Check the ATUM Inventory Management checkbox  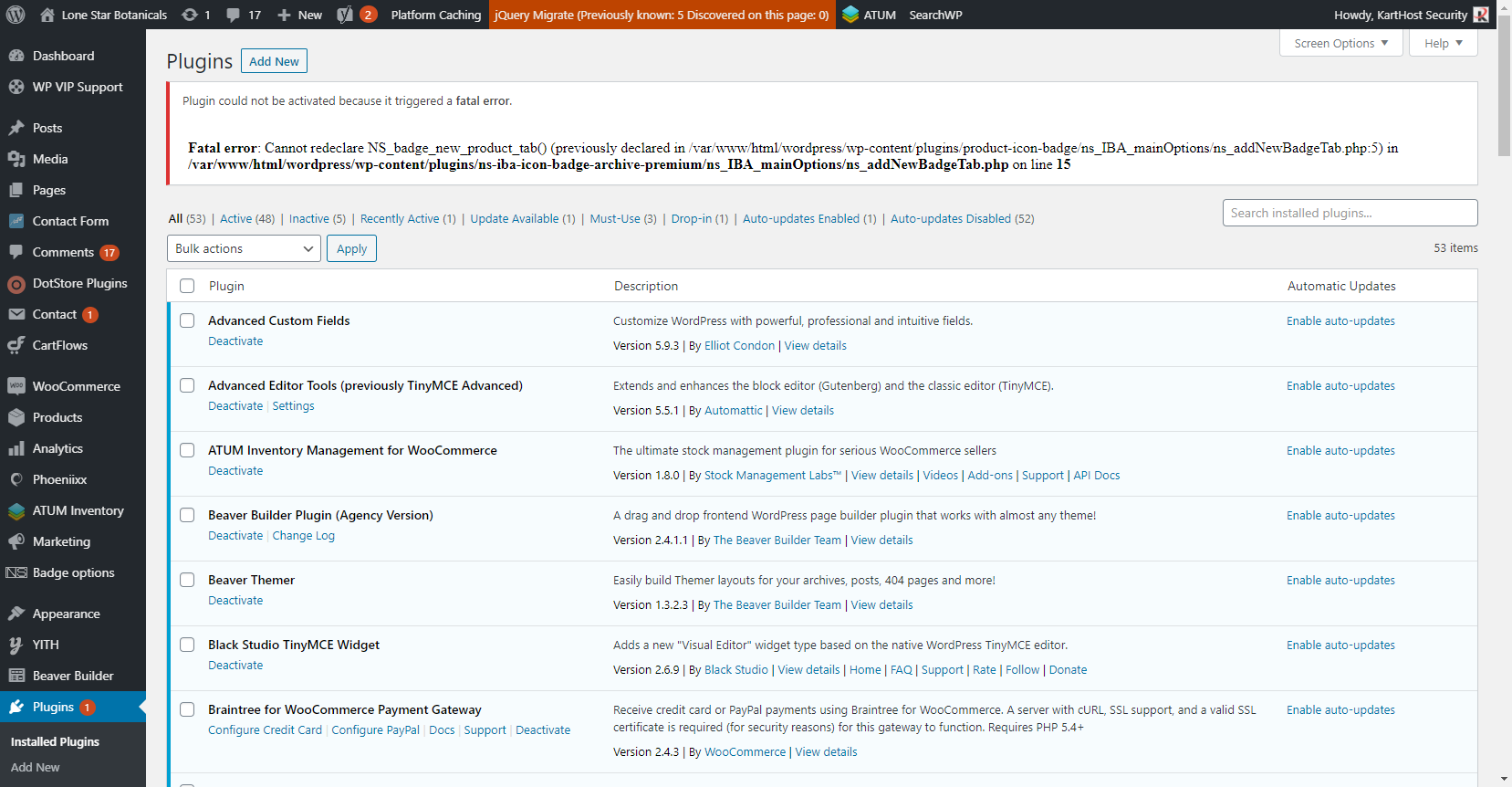pyautogui.click(x=187, y=450)
